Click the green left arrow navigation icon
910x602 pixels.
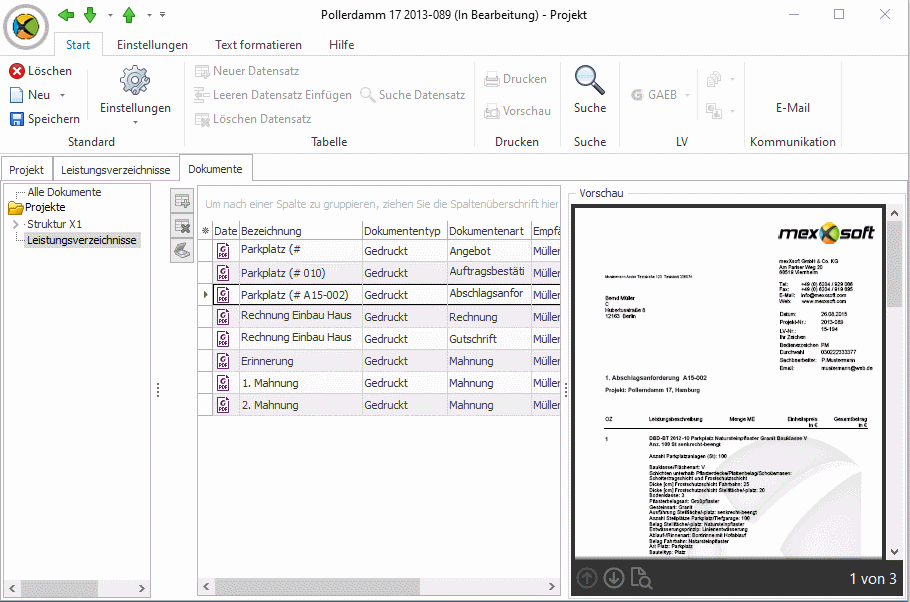[x=66, y=15]
